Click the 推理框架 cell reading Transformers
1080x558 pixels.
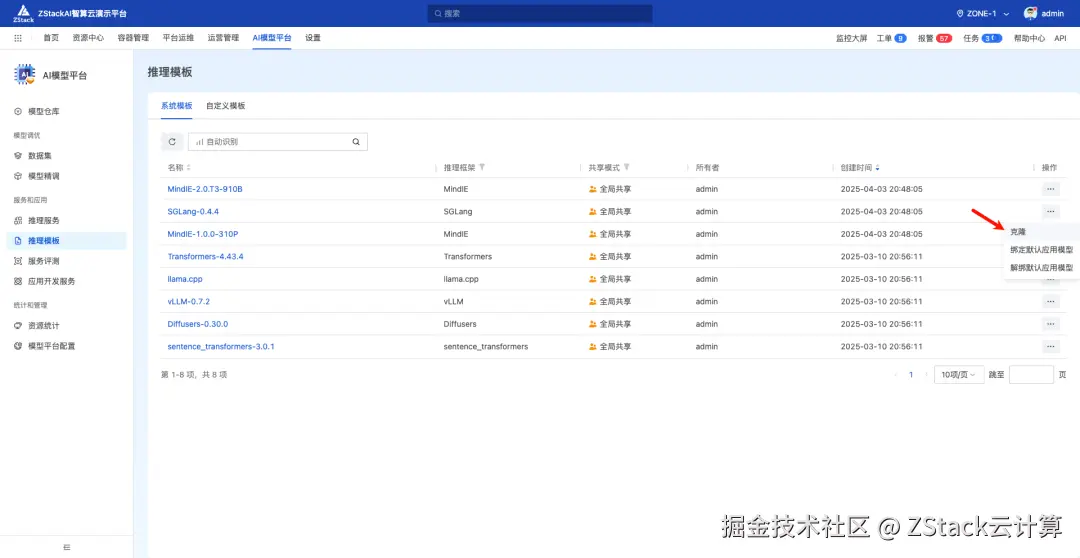(x=468, y=256)
